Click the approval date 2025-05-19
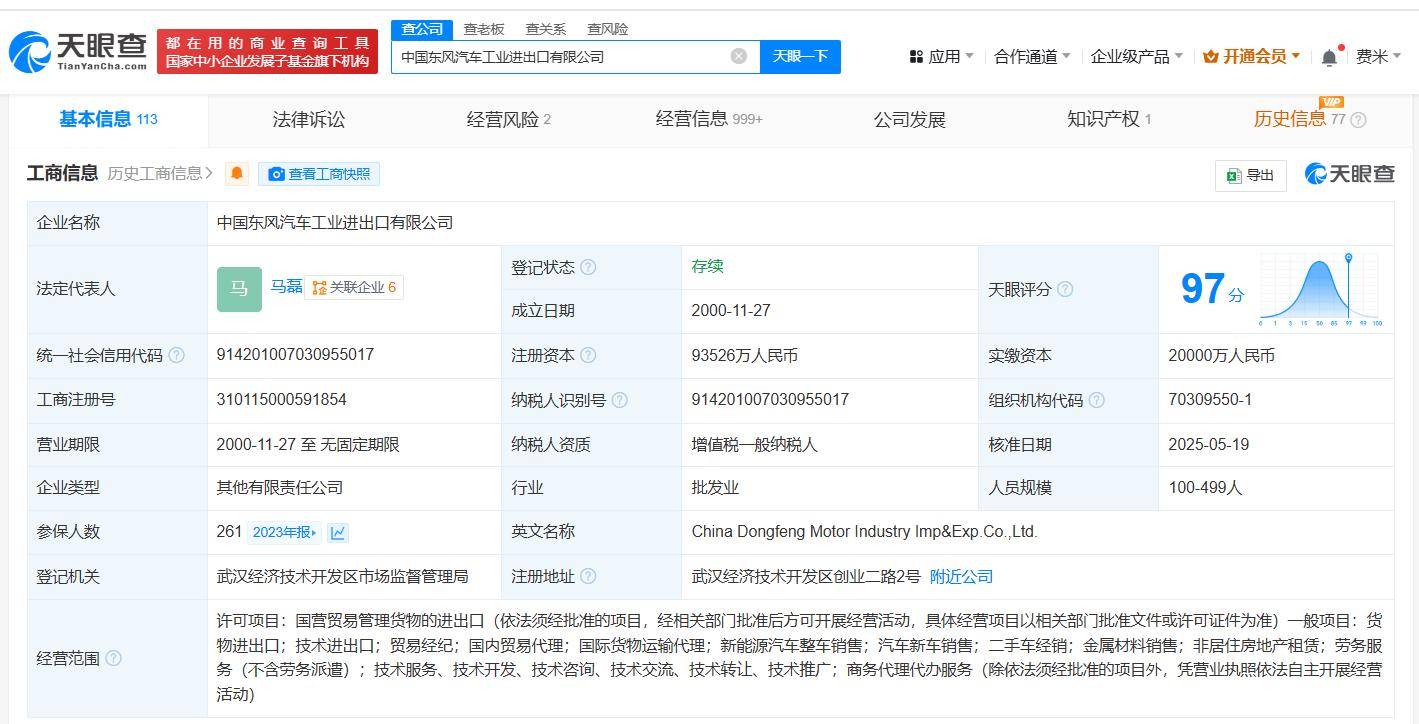 [x=1208, y=444]
